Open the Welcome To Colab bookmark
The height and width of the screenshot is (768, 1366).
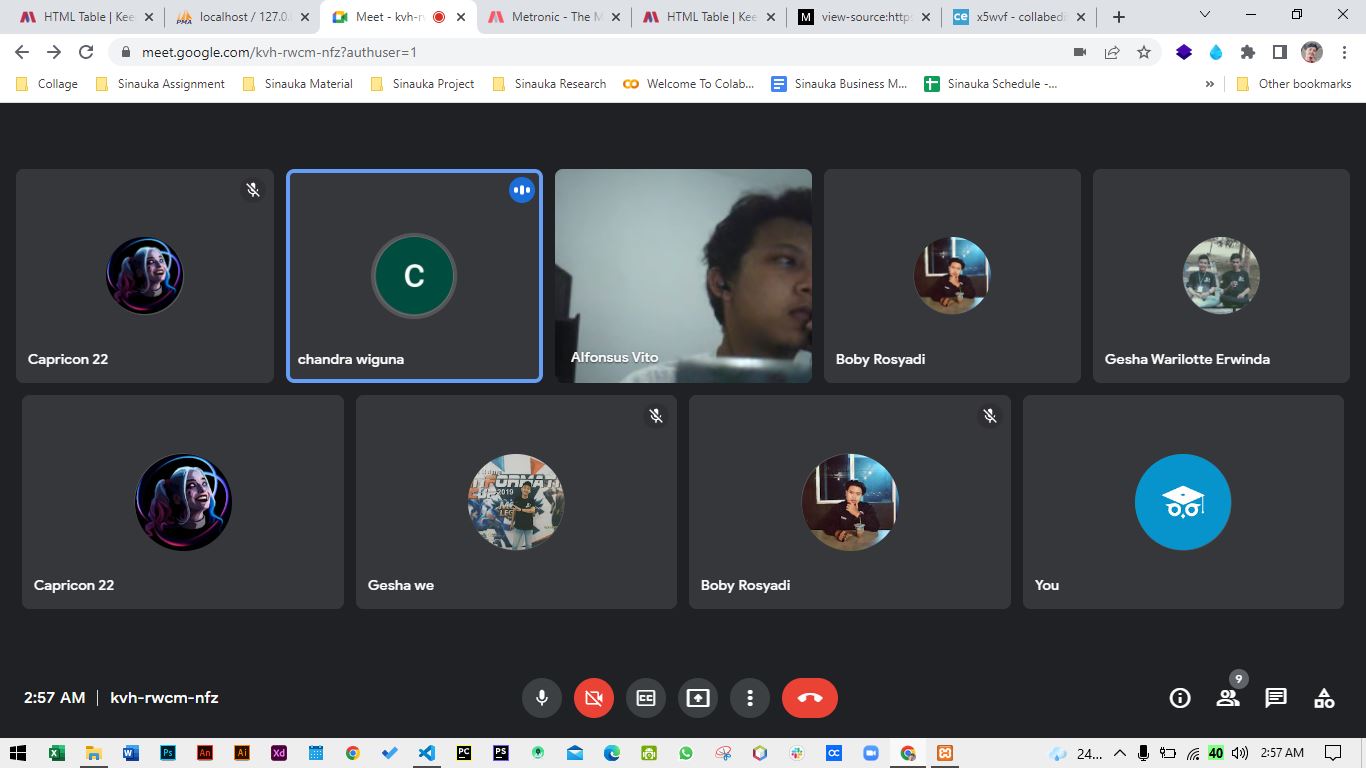pos(689,84)
